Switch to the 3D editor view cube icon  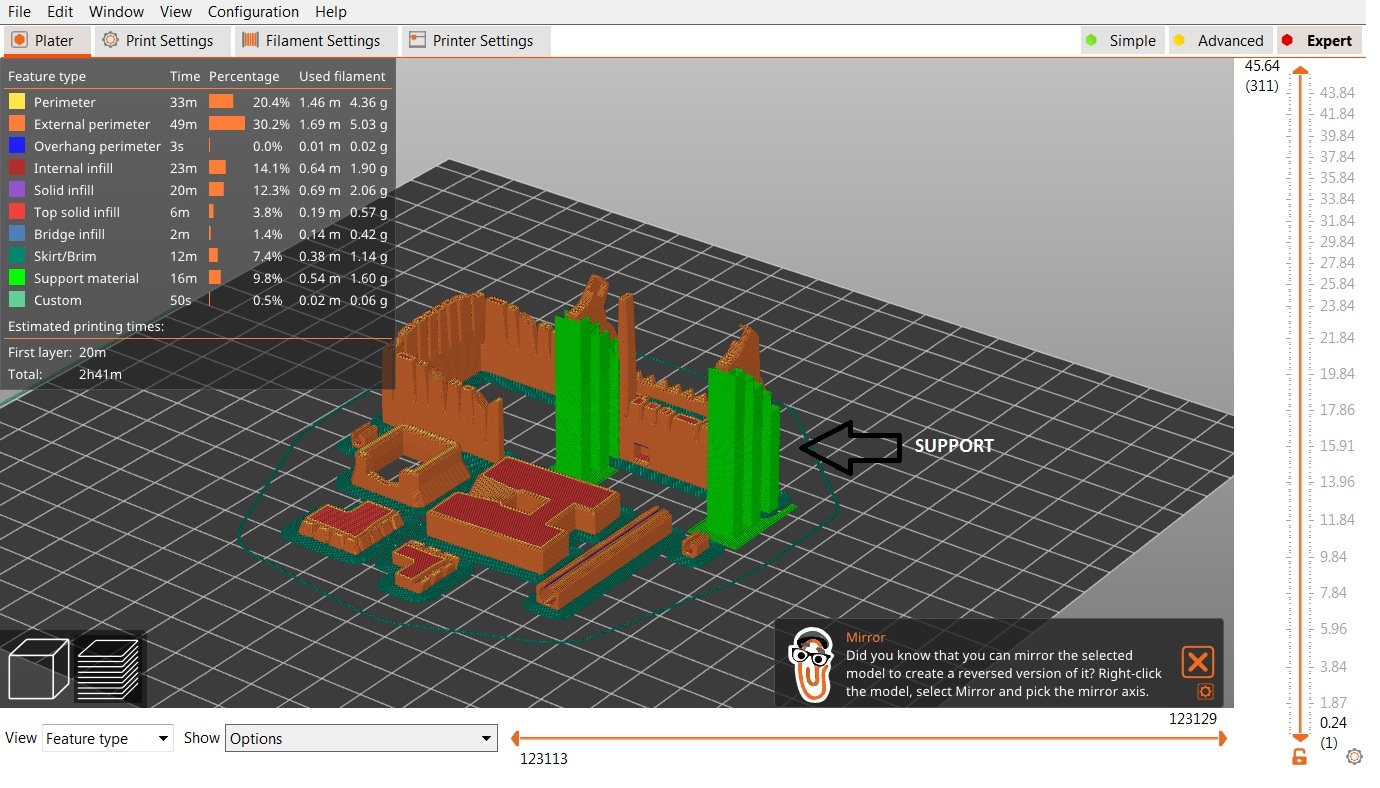[38, 668]
